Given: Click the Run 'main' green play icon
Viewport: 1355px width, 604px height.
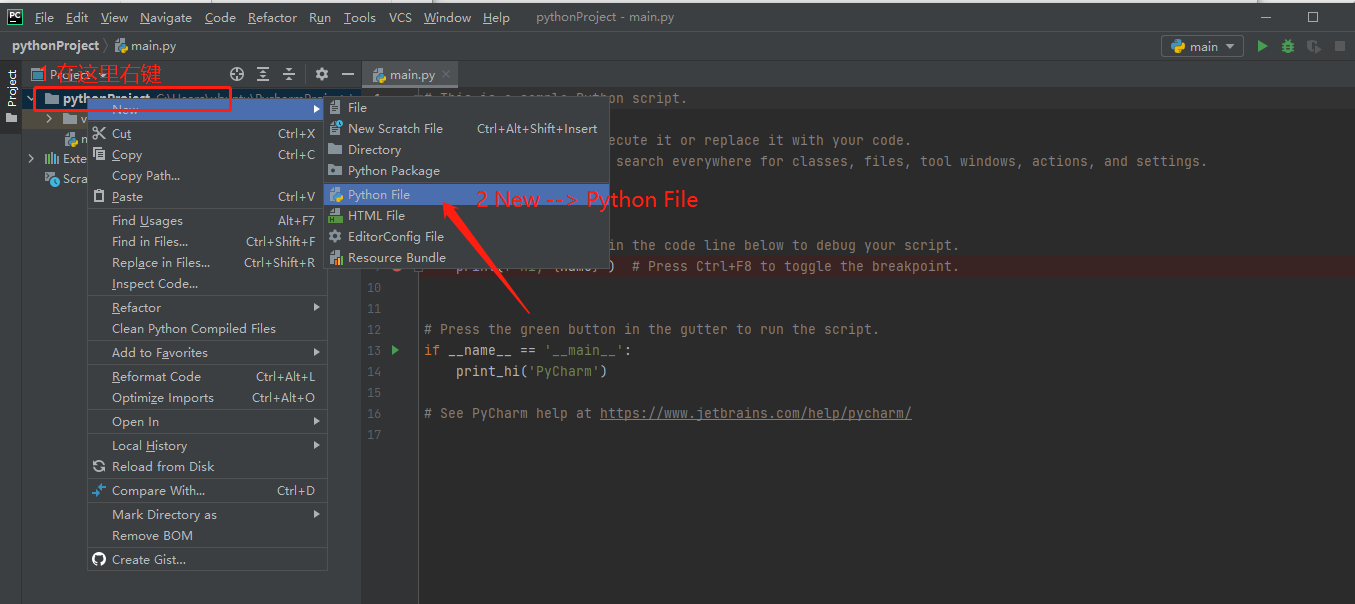Looking at the screenshot, I should [1262, 46].
